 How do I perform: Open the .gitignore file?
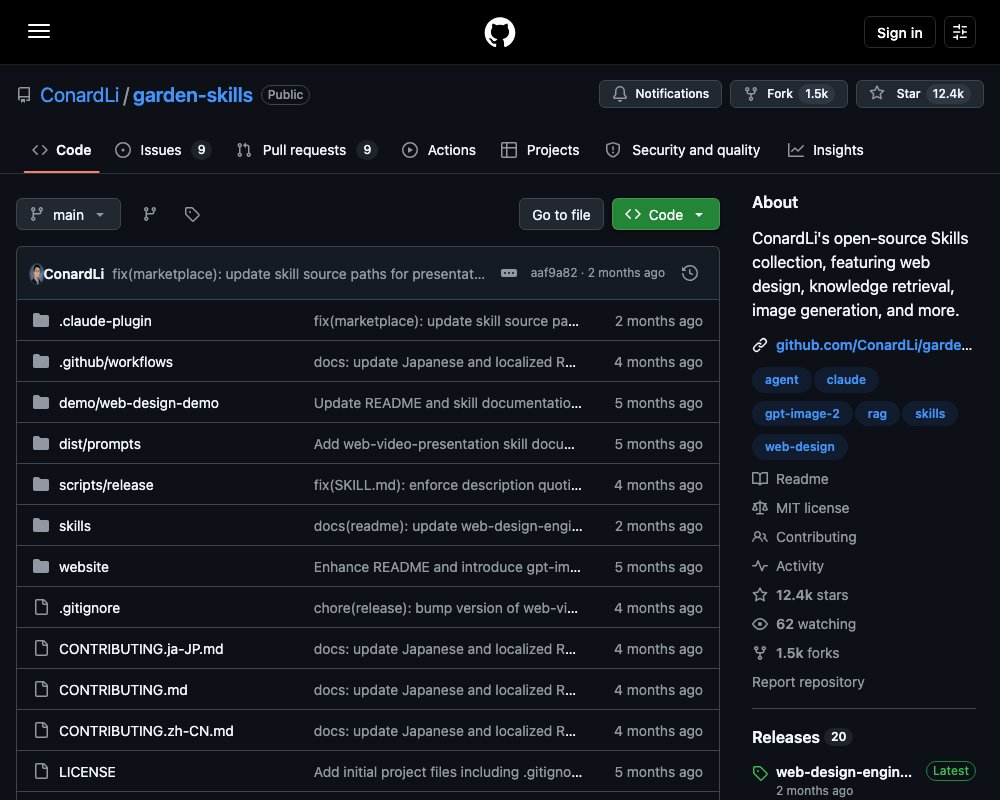pyautogui.click(x=89, y=608)
